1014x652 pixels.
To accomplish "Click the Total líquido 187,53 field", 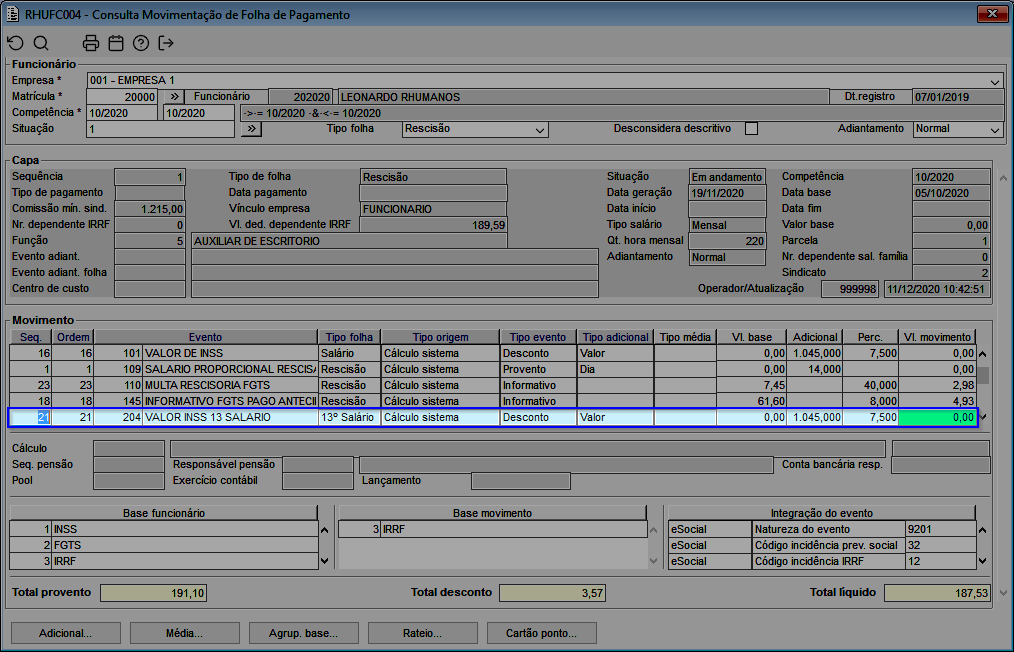I will click(937, 593).
